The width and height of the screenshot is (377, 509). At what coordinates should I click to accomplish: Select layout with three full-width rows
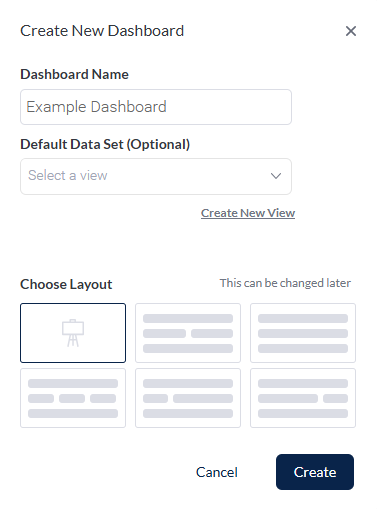click(303, 333)
